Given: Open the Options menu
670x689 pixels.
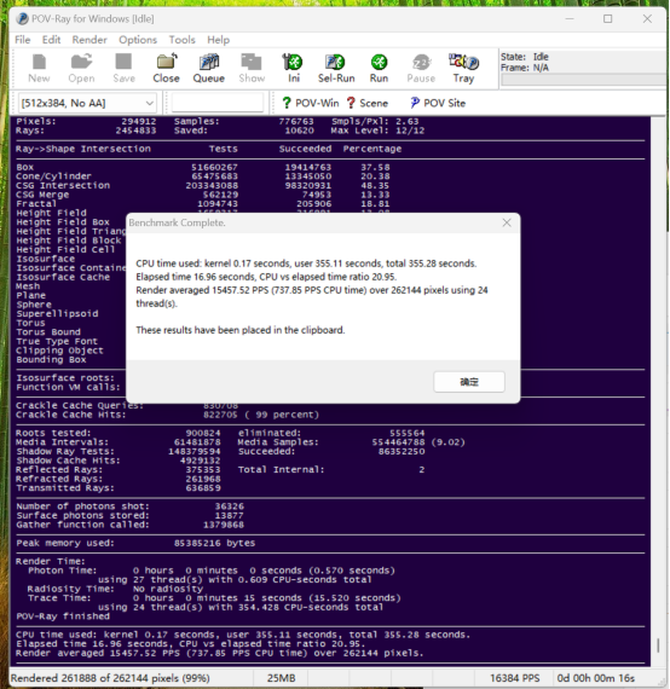Looking at the screenshot, I should pos(138,40).
